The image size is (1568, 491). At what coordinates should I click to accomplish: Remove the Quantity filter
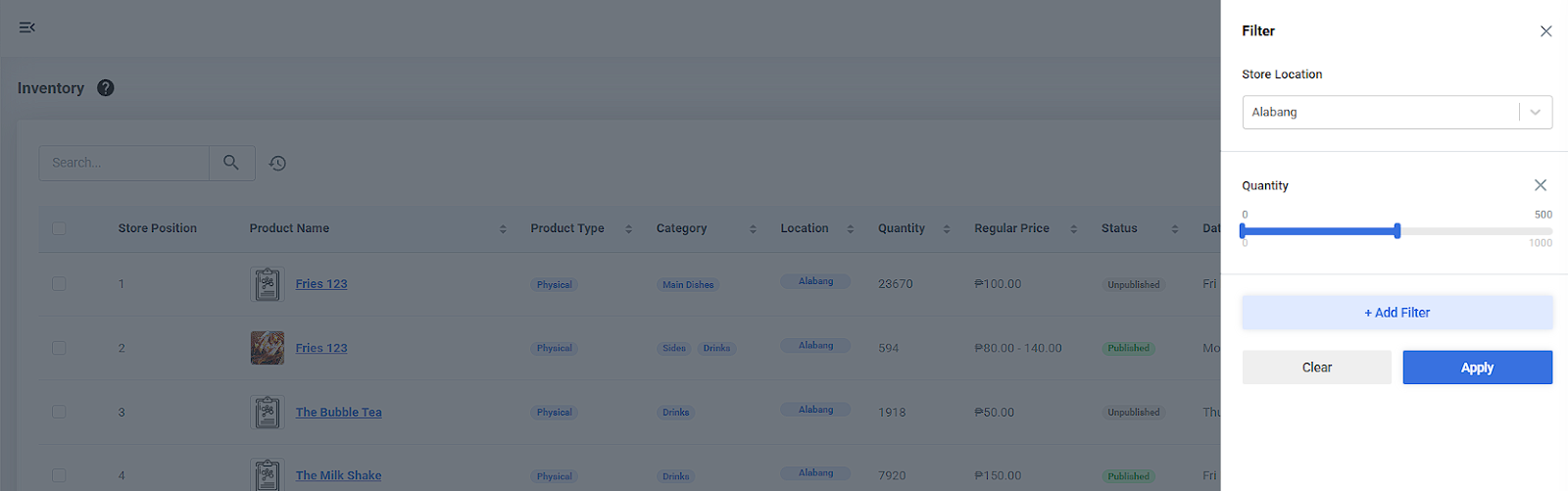point(1541,185)
